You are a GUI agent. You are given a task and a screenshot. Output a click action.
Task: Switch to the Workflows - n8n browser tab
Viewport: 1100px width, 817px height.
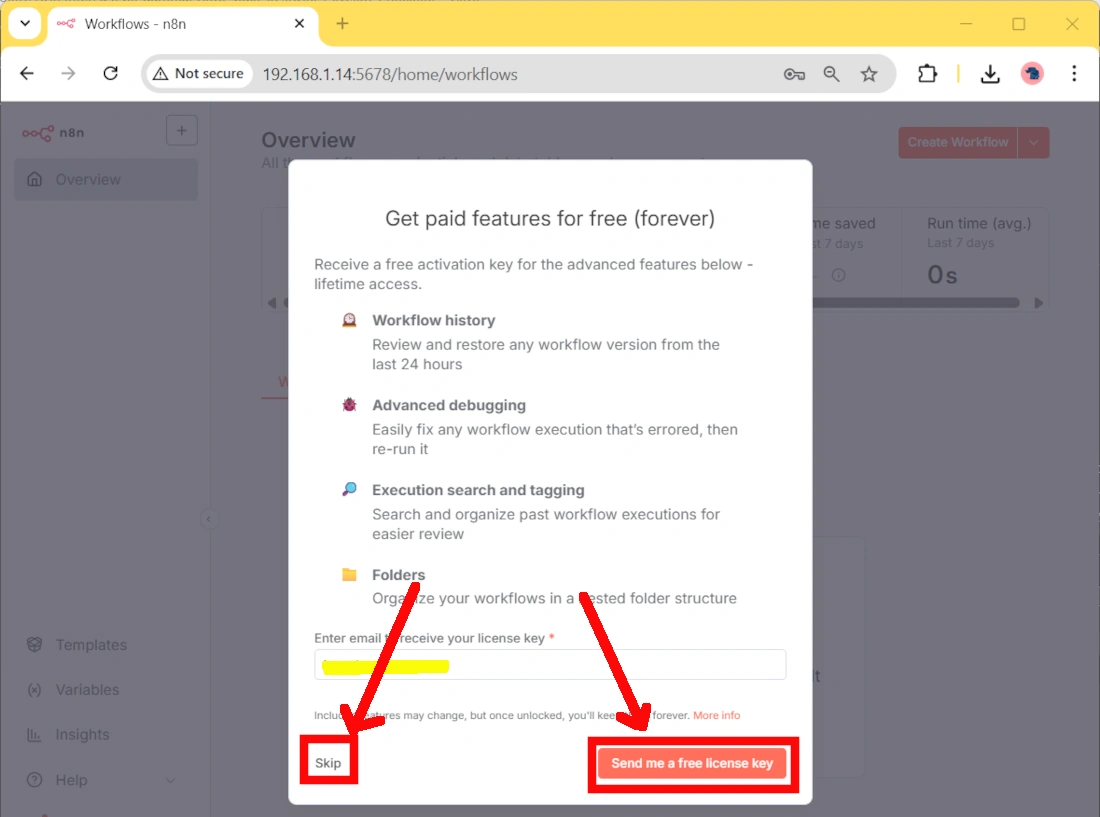(x=170, y=24)
